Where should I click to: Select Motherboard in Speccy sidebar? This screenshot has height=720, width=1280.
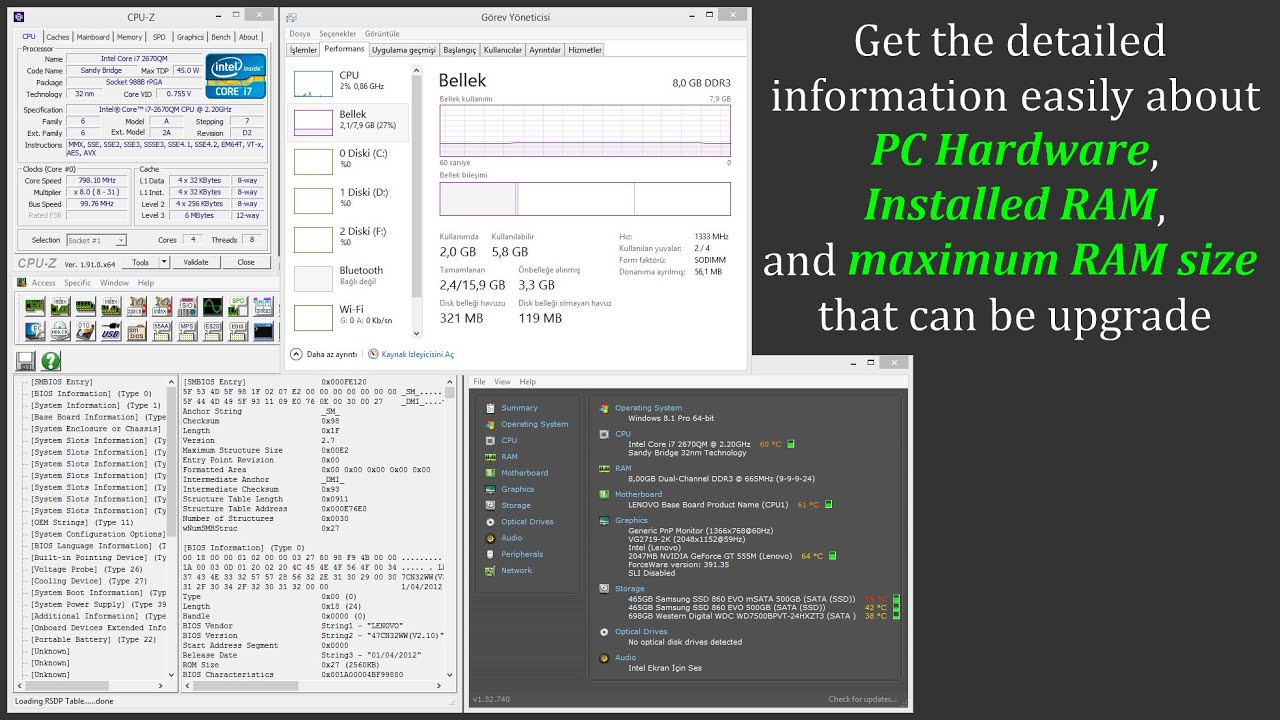524,473
